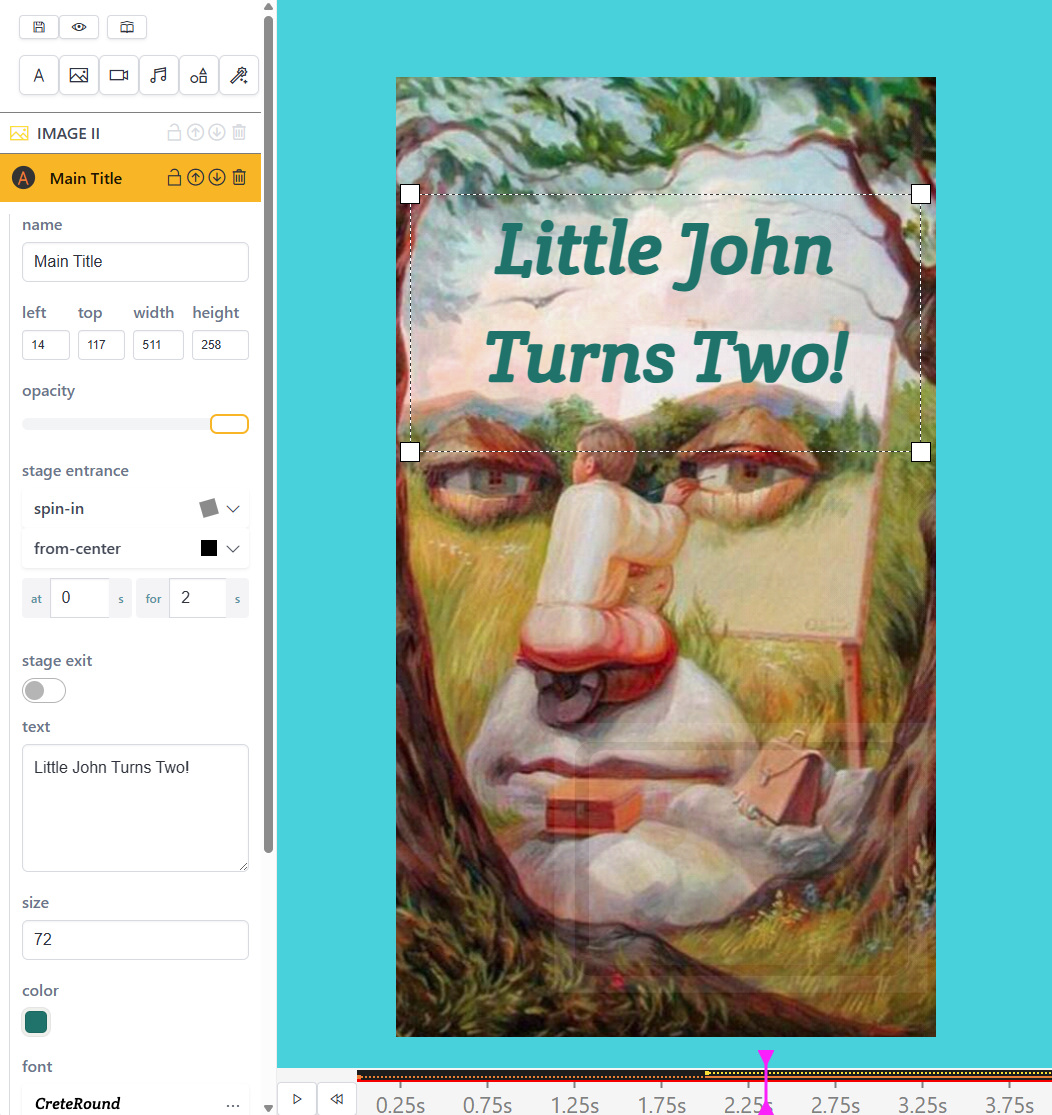Delete the Main Title layer

(x=239, y=178)
